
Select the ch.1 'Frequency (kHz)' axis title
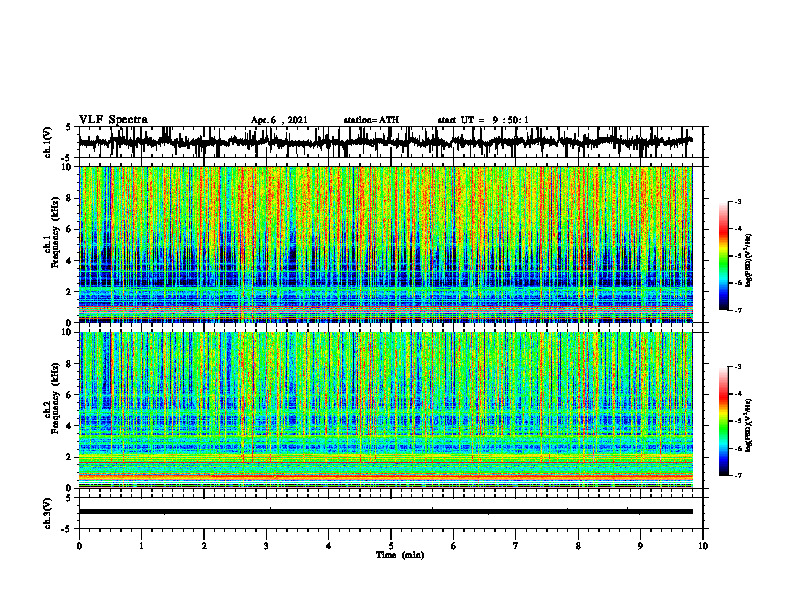tap(55, 232)
